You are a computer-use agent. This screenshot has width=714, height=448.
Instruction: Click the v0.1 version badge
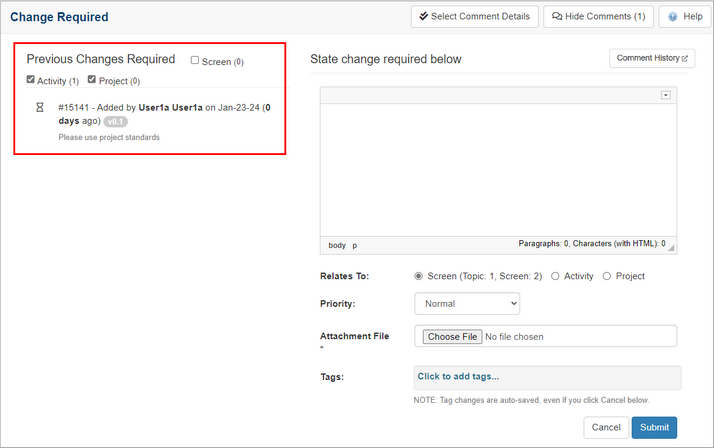(x=116, y=121)
